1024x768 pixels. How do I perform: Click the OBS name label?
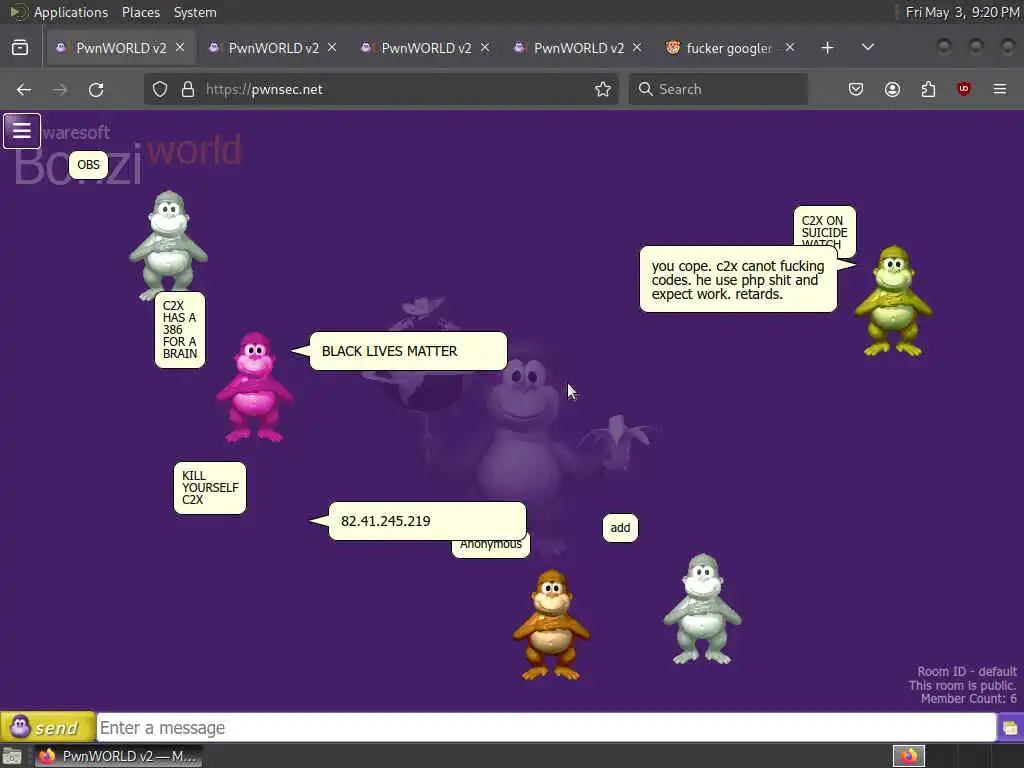(88, 165)
